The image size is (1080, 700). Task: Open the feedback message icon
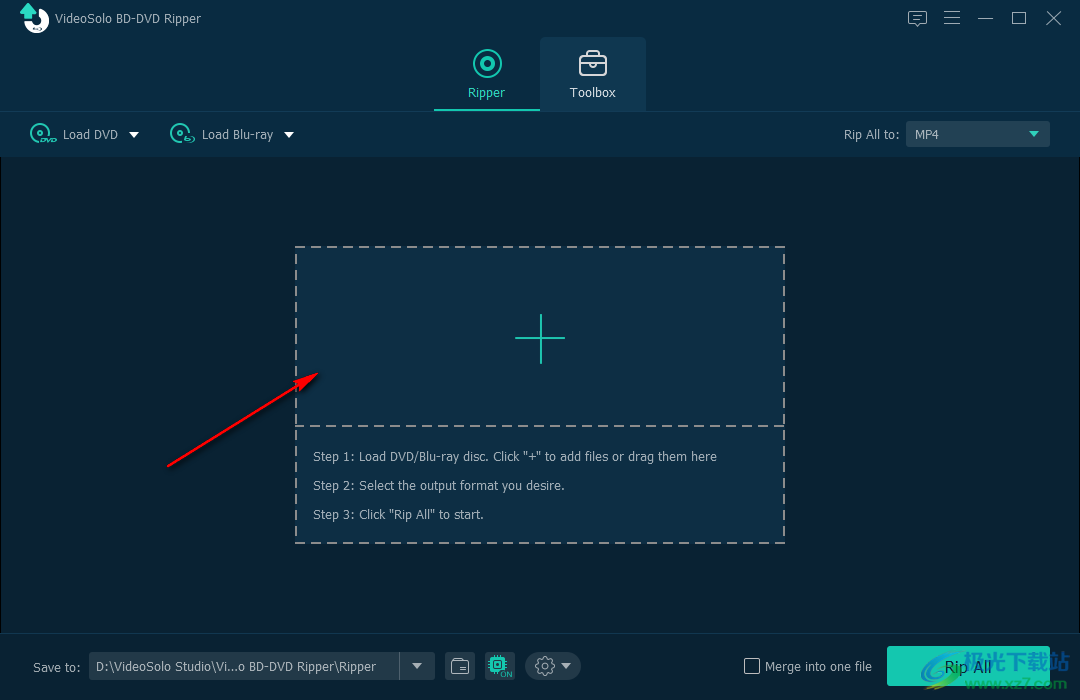pos(917,19)
